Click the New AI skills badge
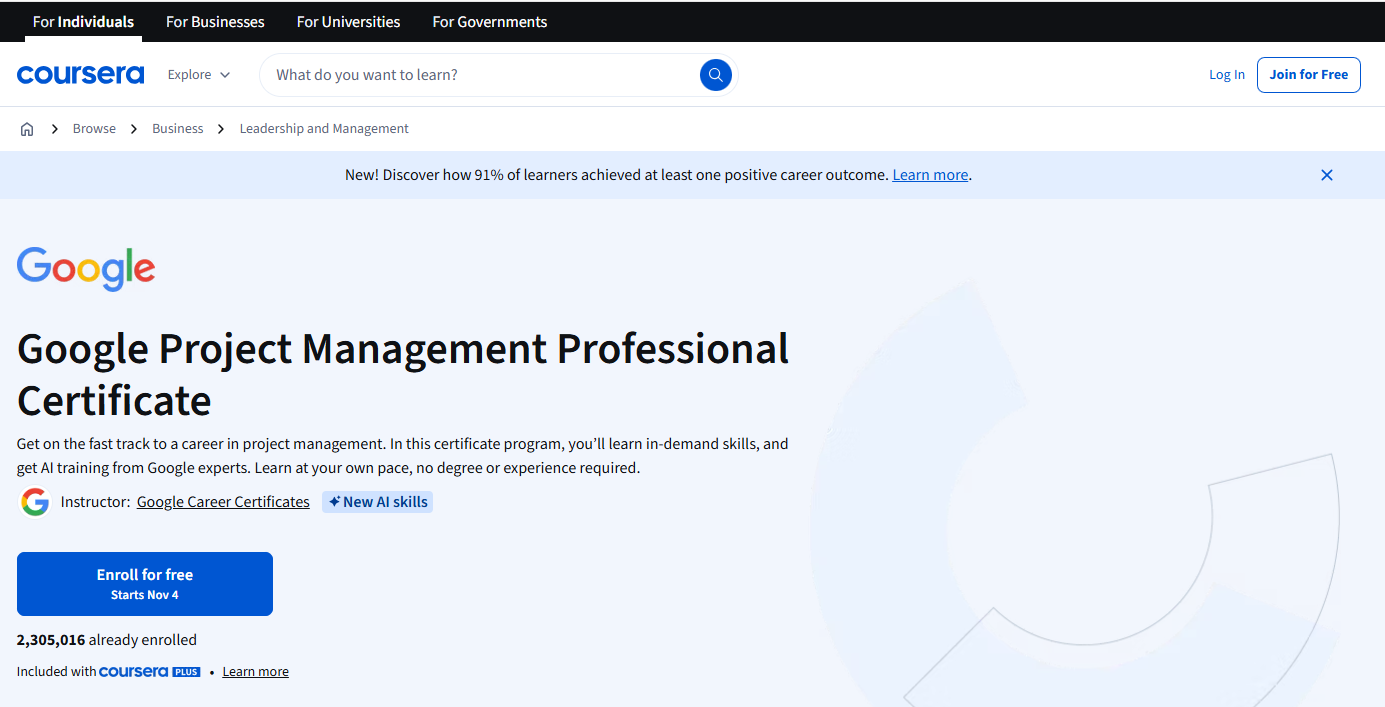Viewport: 1385px width, 707px height. [x=377, y=501]
